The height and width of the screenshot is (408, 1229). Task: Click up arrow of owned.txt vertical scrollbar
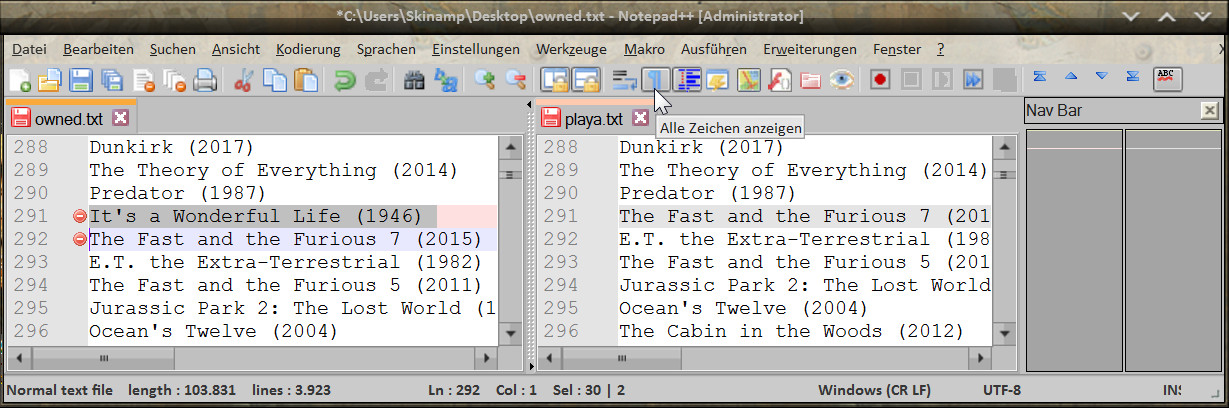(x=509, y=147)
